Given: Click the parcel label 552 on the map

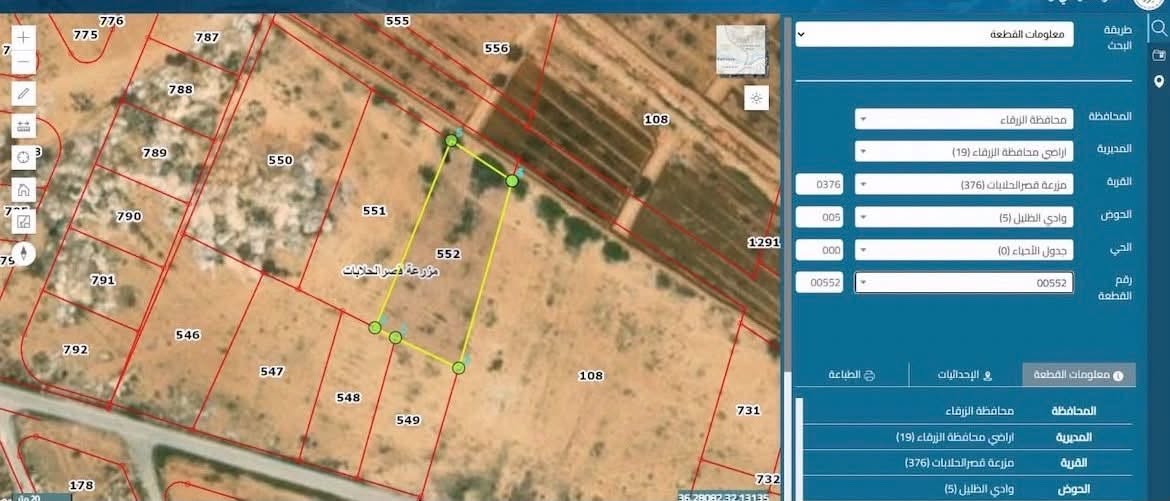Looking at the screenshot, I should [x=448, y=254].
